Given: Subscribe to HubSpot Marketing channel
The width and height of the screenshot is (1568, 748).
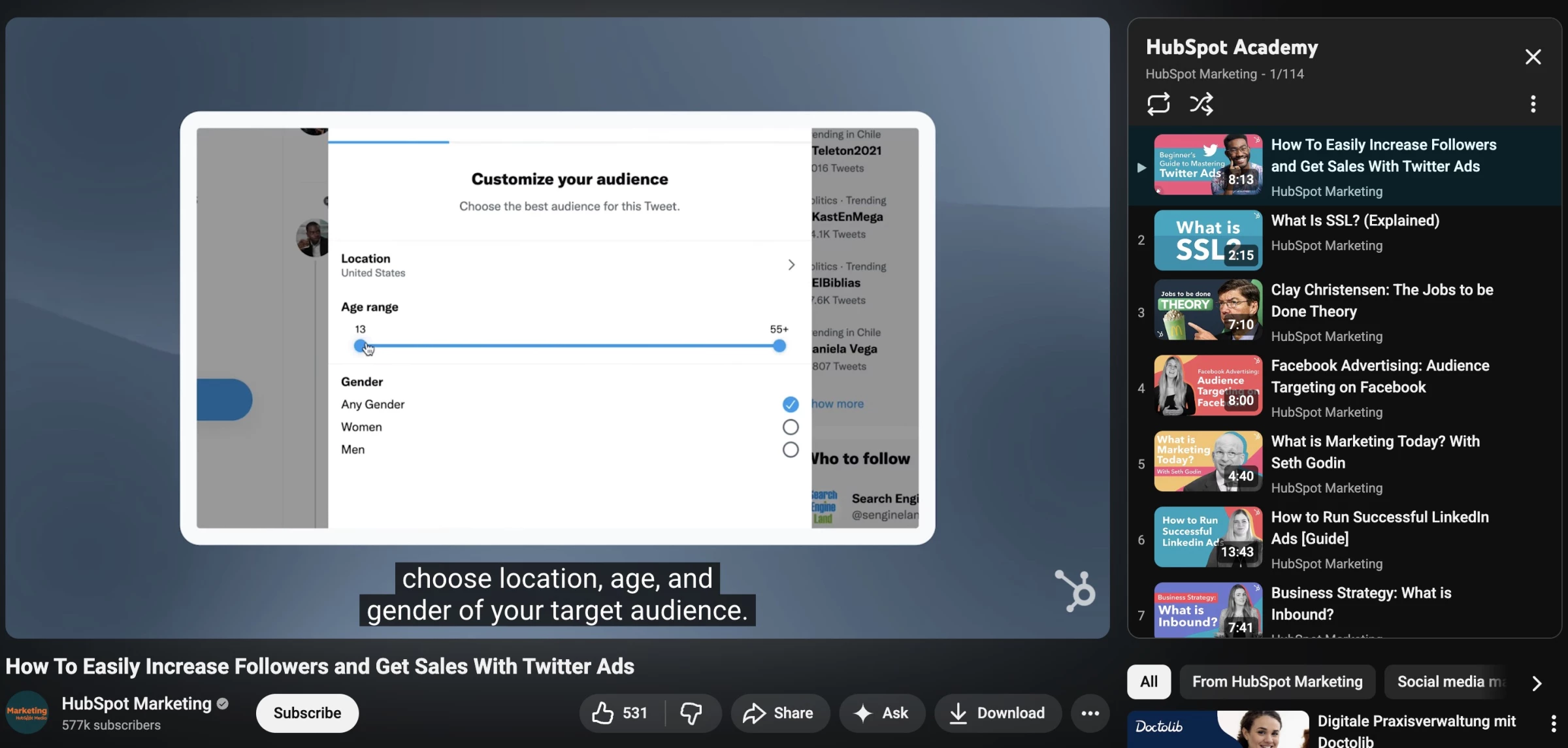Looking at the screenshot, I should coord(307,713).
